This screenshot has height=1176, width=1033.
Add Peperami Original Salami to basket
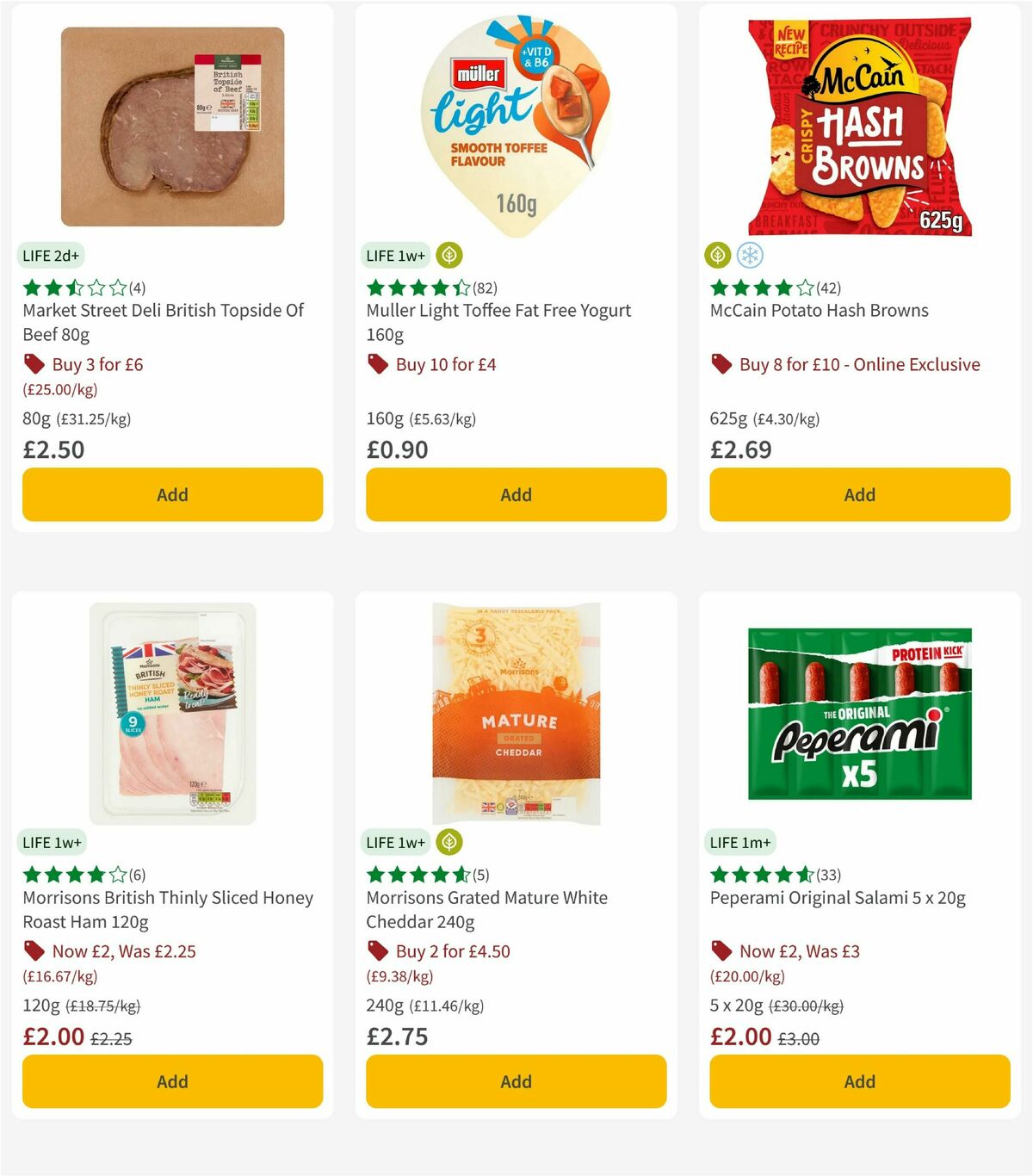click(859, 1081)
